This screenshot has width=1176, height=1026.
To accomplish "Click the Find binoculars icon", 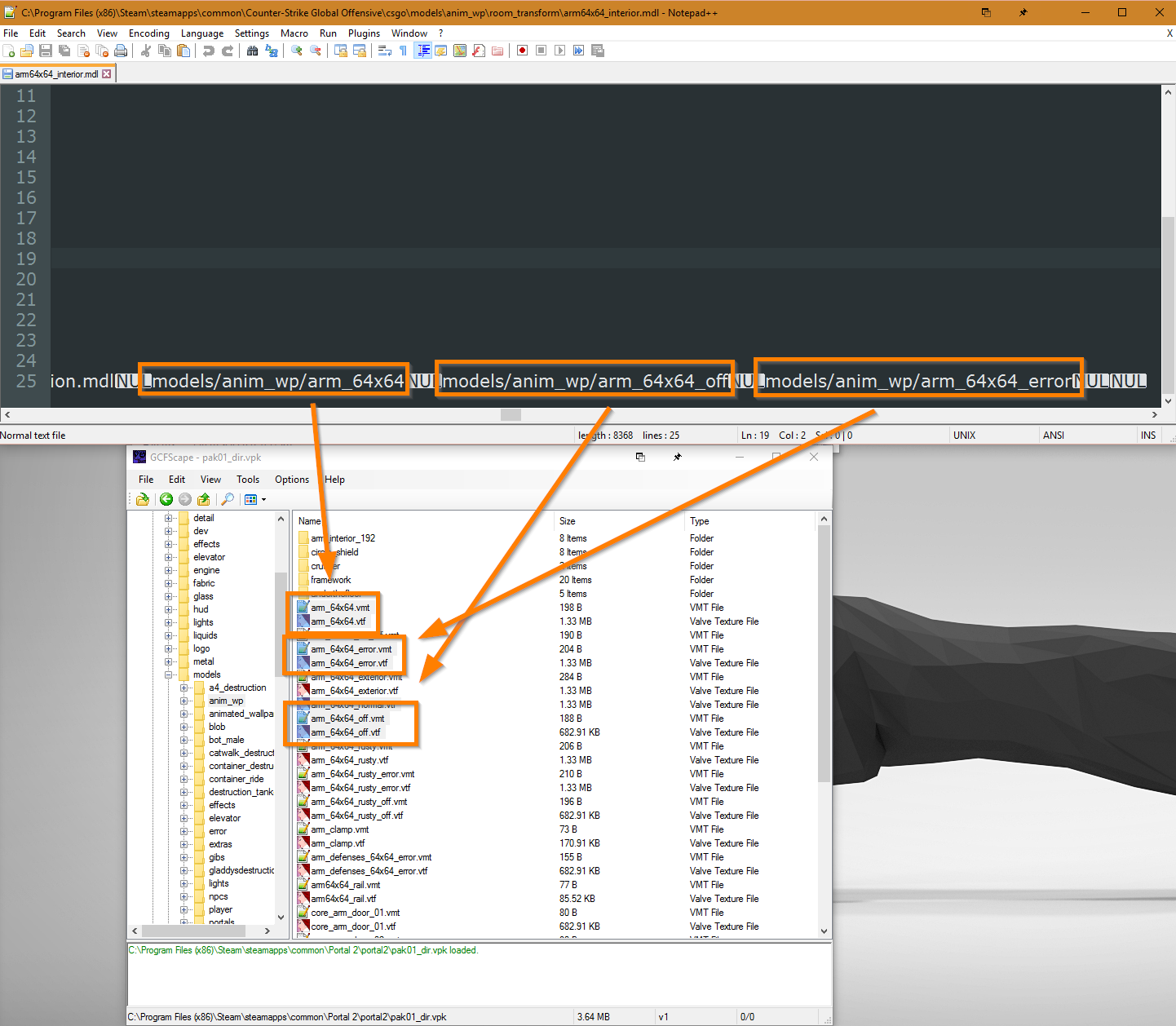I will click(x=253, y=51).
